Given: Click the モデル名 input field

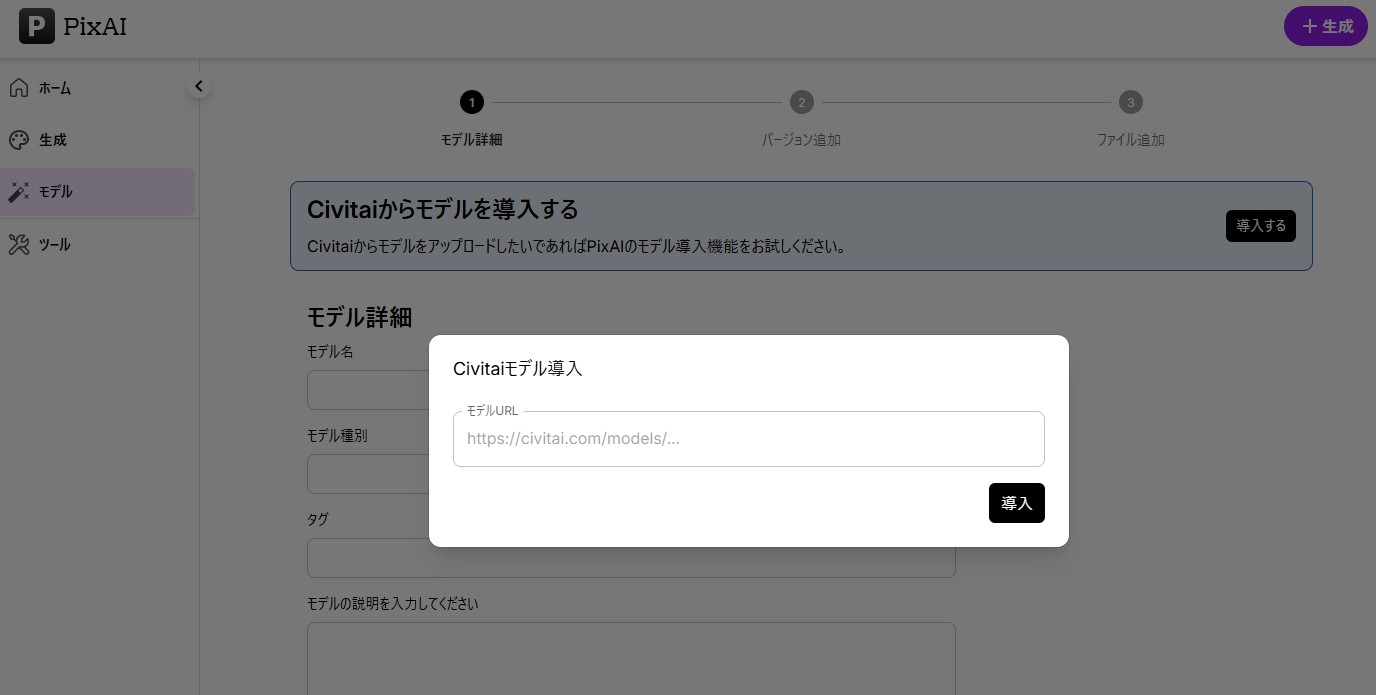Looking at the screenshot, I should (x=368, y=390).
